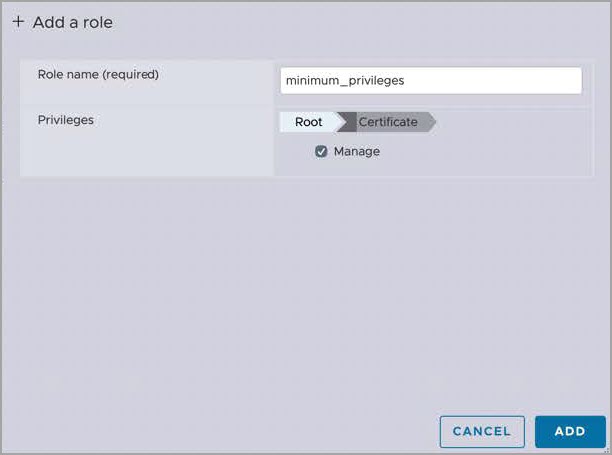
Task: Click the word Certificate in the privilege path
Action: point(388,122)
